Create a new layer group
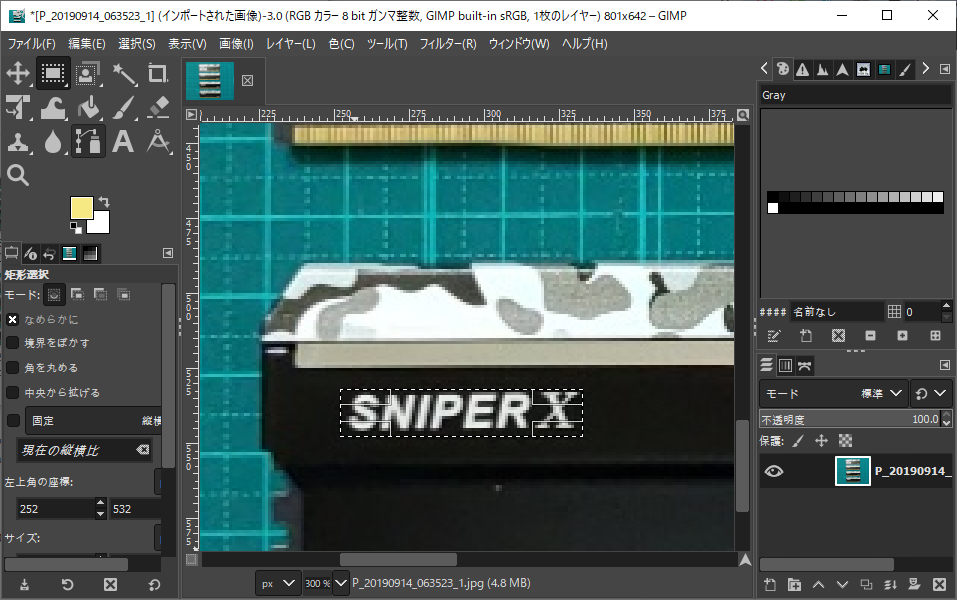Screen dimensions: 957x600 point(794,585)
